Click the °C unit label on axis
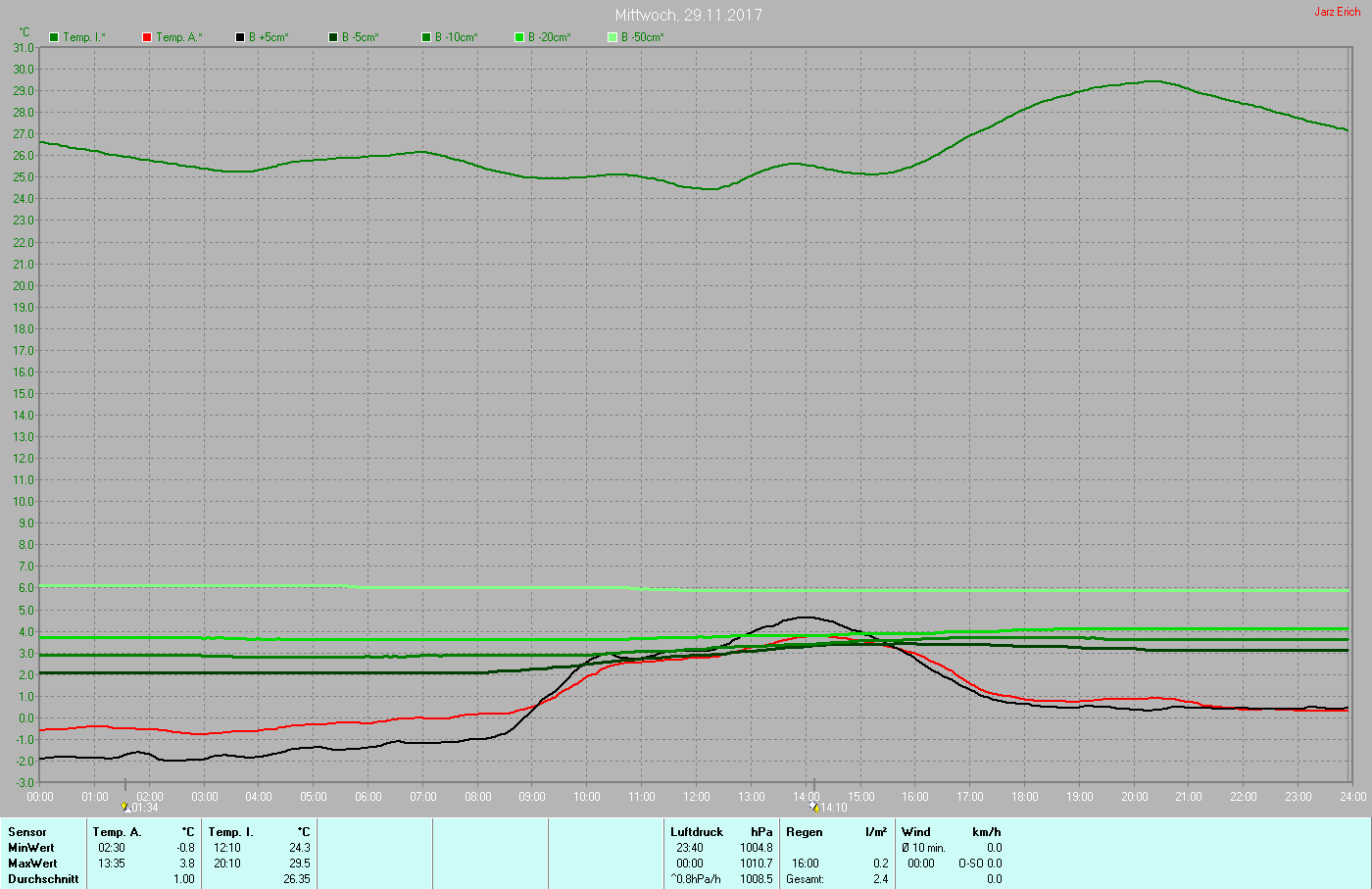The height and width of the screenshot is (889, 1372). pyautogui.click(x=24, y=32)
